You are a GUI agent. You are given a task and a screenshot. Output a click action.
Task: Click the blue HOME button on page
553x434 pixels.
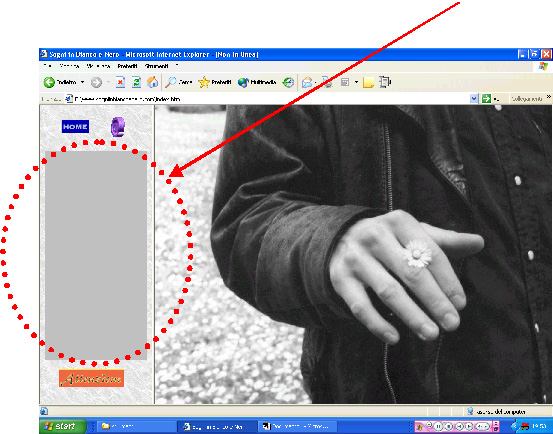(75, 127)
